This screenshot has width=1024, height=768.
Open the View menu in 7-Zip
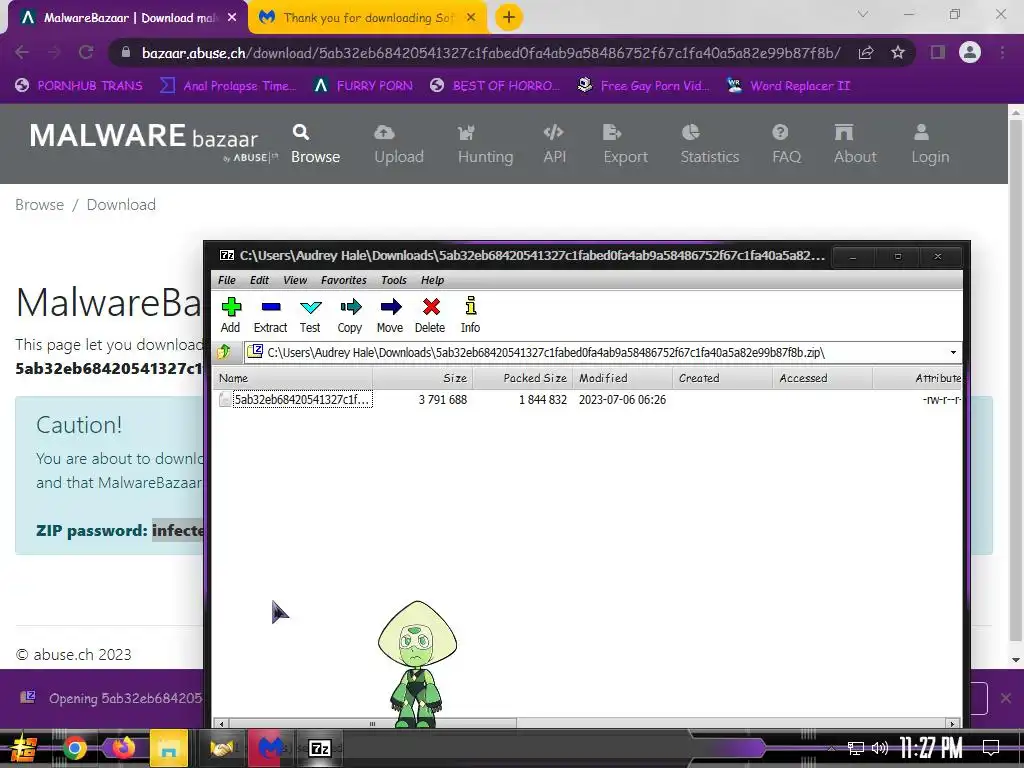coord(295,280)
